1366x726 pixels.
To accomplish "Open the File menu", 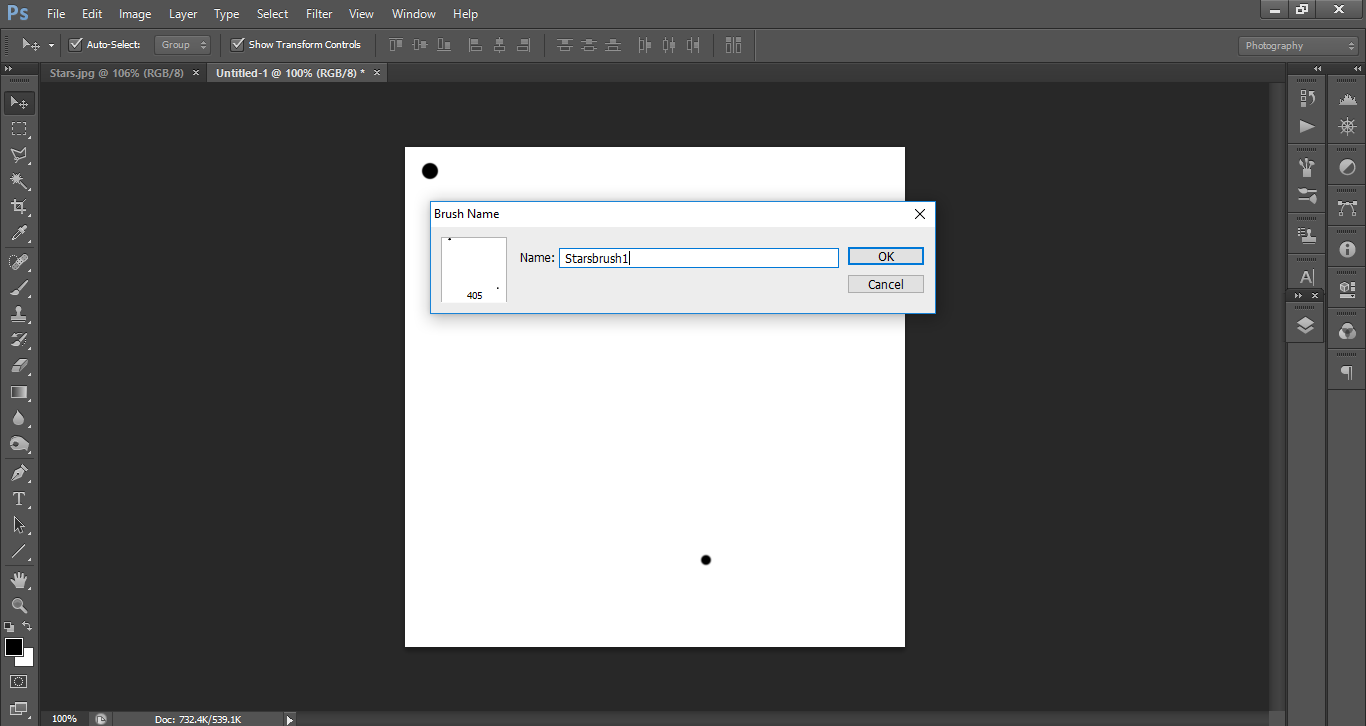I will 56,14.
